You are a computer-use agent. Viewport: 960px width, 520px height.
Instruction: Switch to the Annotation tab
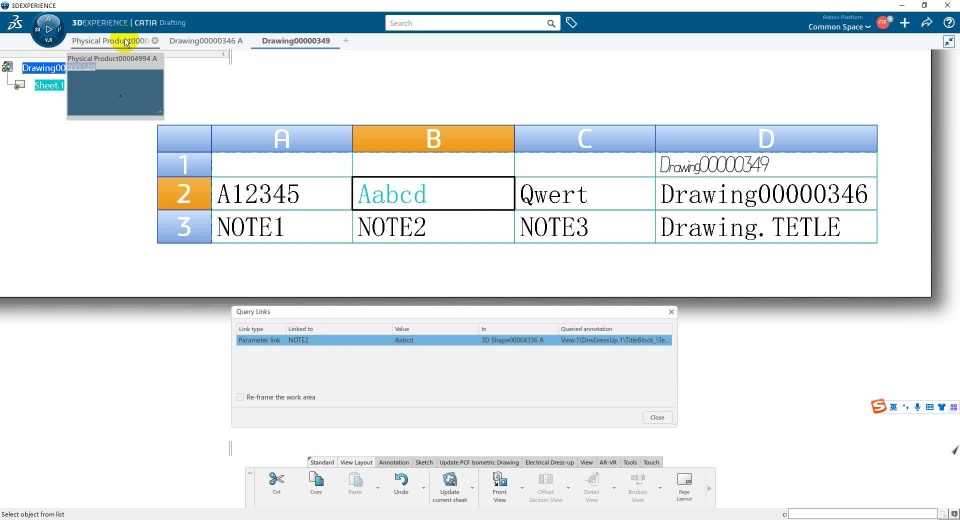(x=394, y=462)
